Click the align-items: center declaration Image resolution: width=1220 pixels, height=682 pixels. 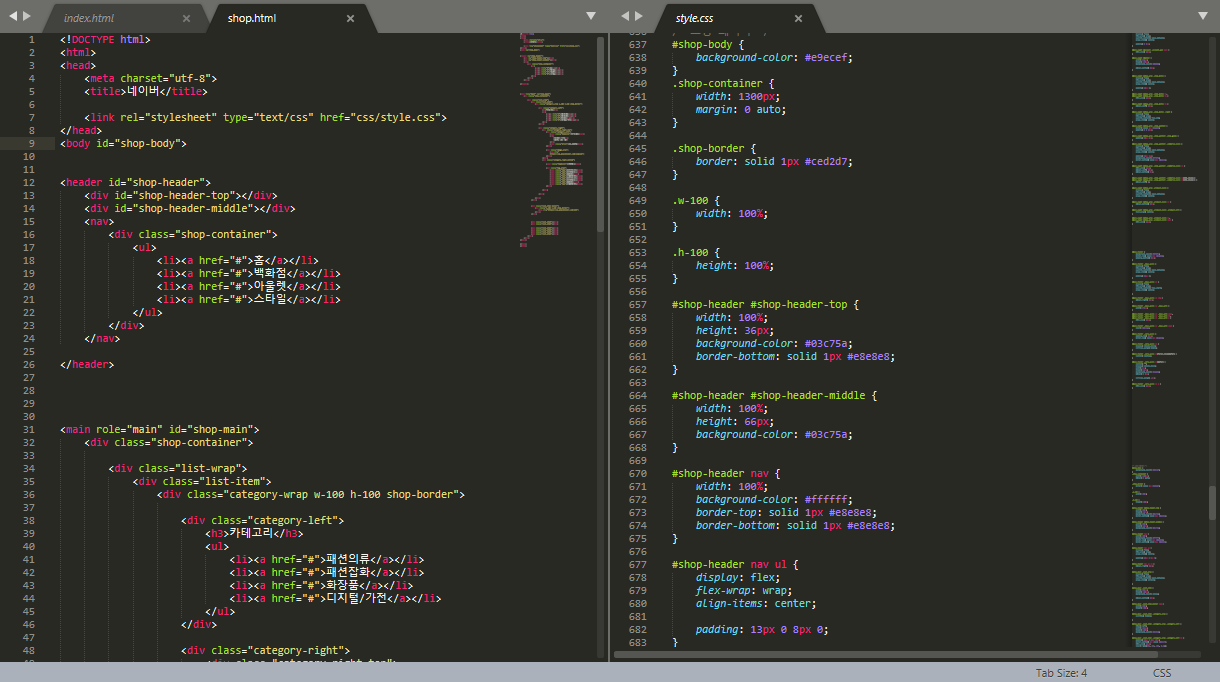coord(756,603)
